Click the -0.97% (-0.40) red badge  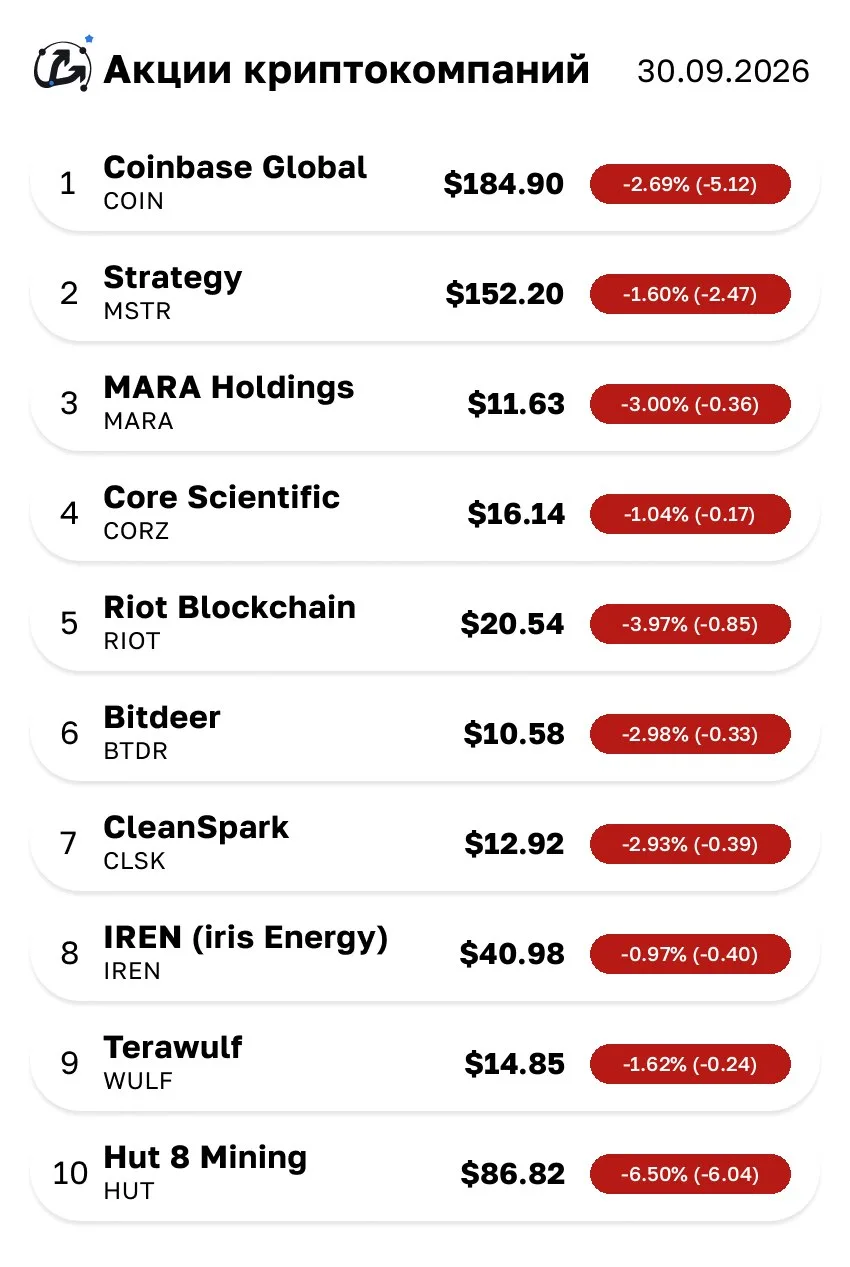[x=690, y=954]
